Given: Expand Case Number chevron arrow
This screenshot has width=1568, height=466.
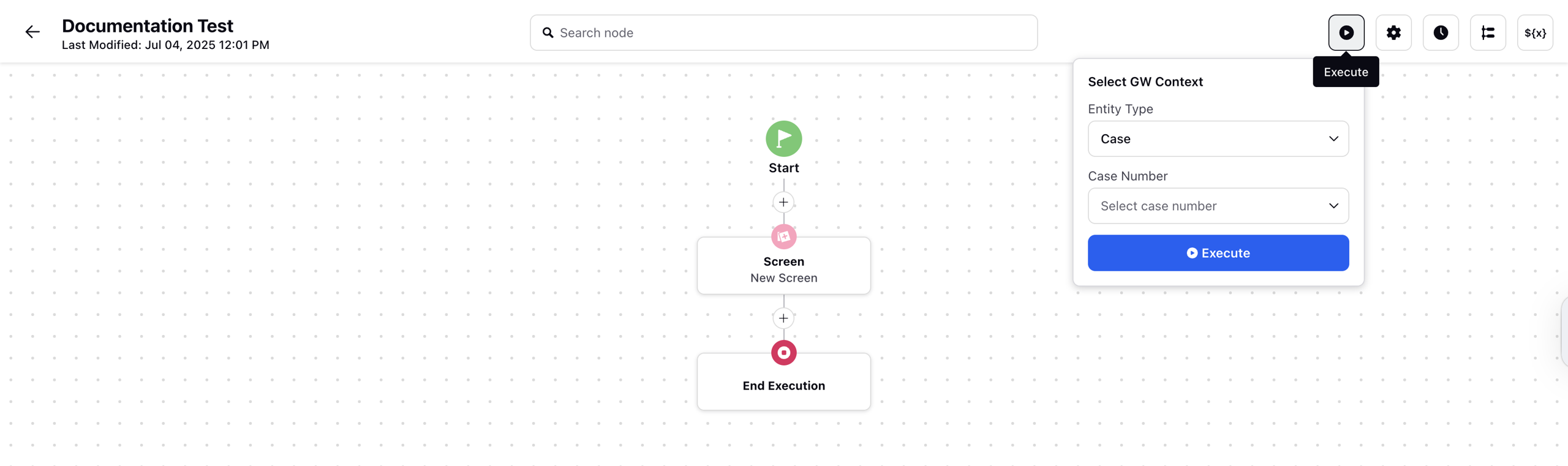Looking at the screenshot, I should tap(1333, 206).
